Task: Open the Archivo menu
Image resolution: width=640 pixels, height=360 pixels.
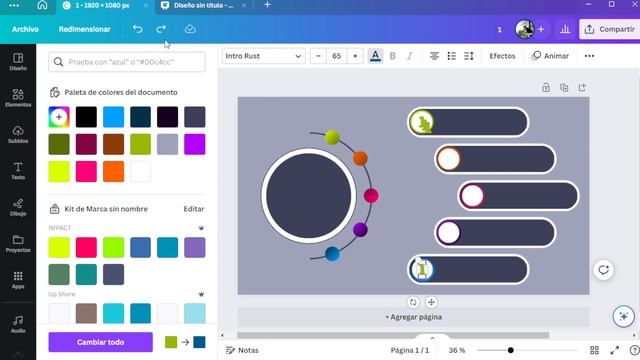Action: point(25,29)
